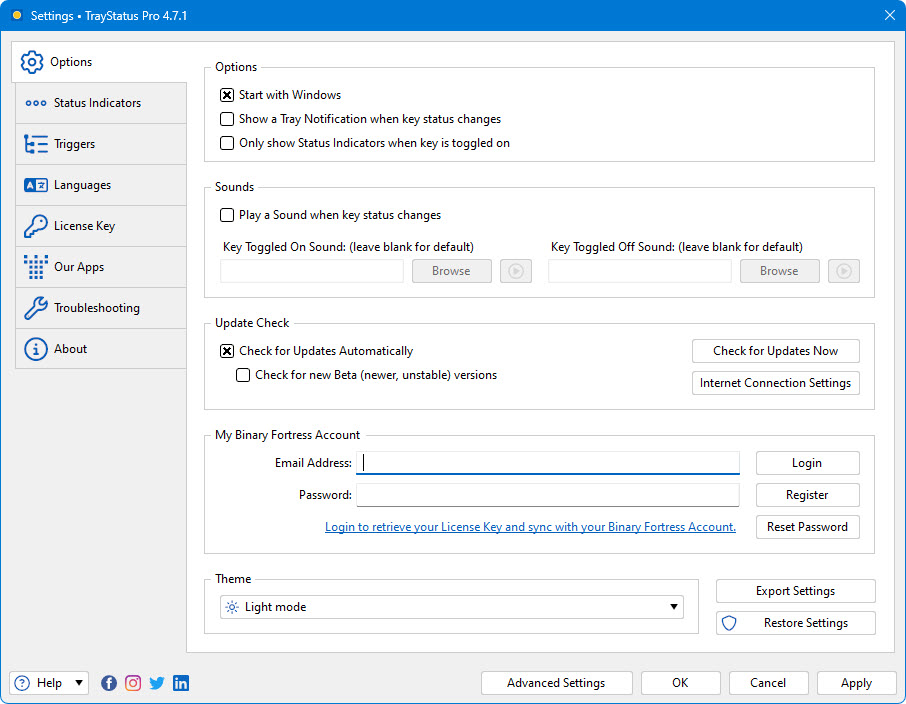The image size is (906, 704).
Task: Click inside the Email Address field
Action: click(548, 463)
